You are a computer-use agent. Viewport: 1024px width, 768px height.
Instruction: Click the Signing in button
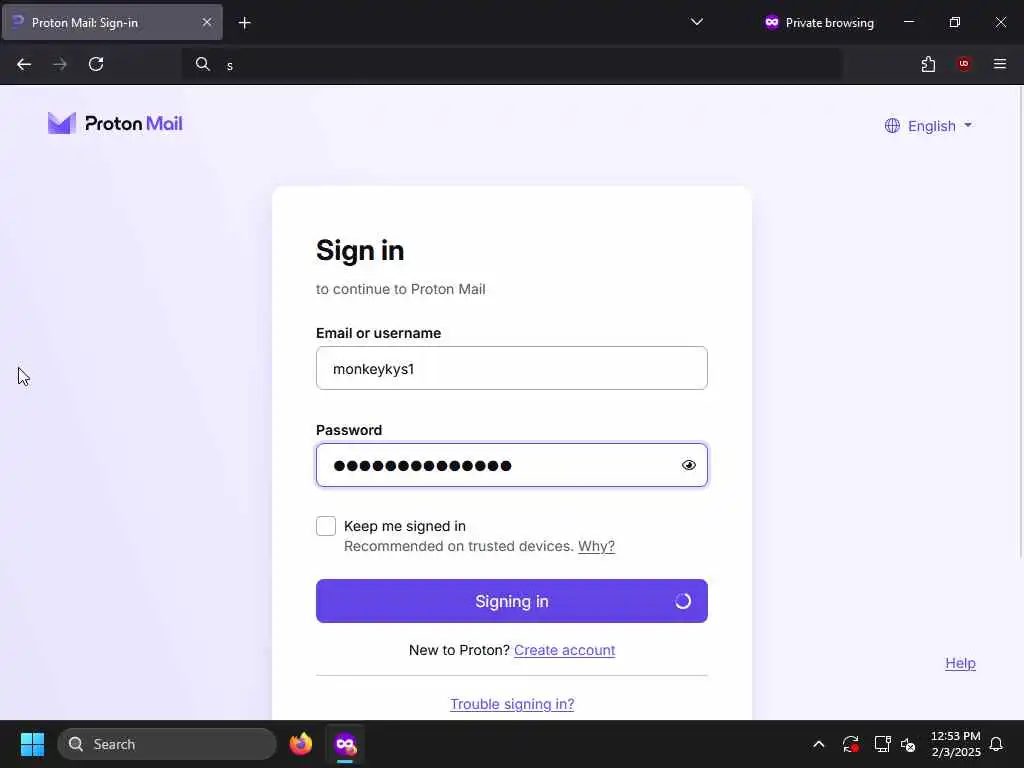pos(511,601)
